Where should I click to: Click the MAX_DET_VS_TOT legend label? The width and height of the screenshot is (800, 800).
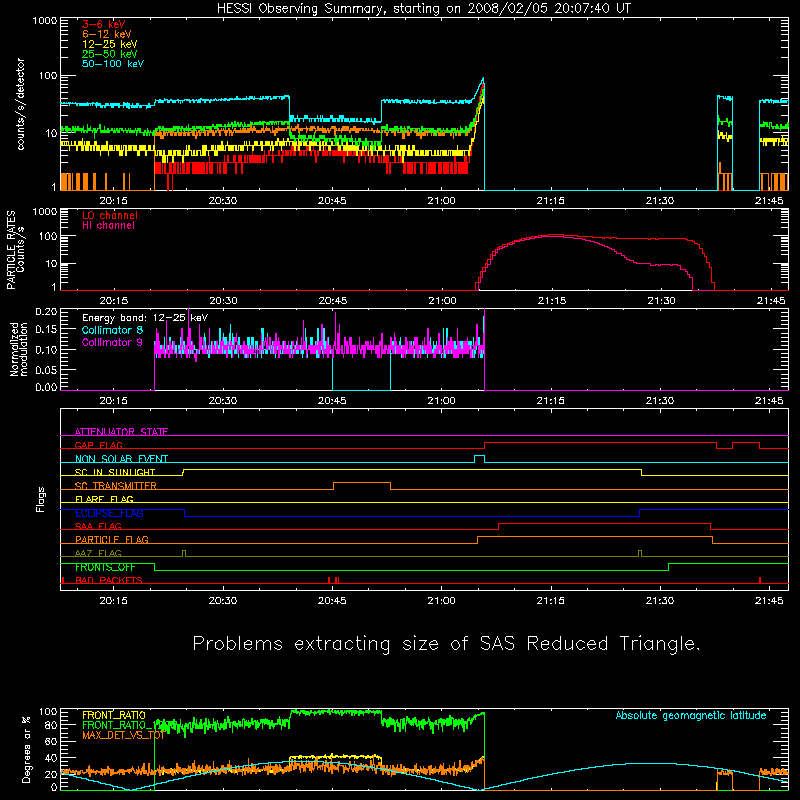coord(123,735)
